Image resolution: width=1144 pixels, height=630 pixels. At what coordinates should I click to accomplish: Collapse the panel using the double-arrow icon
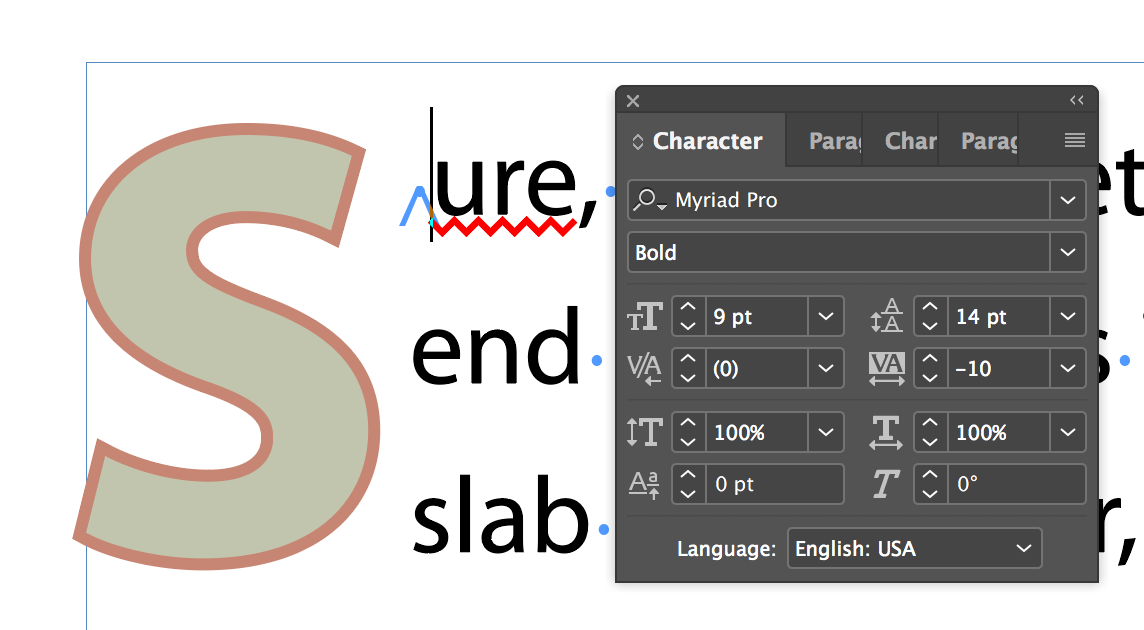[x=1077, y=100]
